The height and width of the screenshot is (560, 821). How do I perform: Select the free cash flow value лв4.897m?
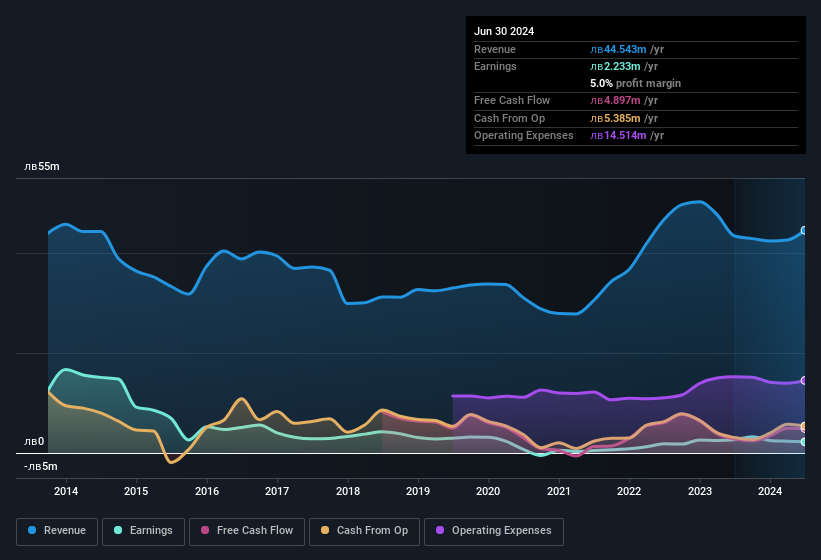tap(615, 100)
